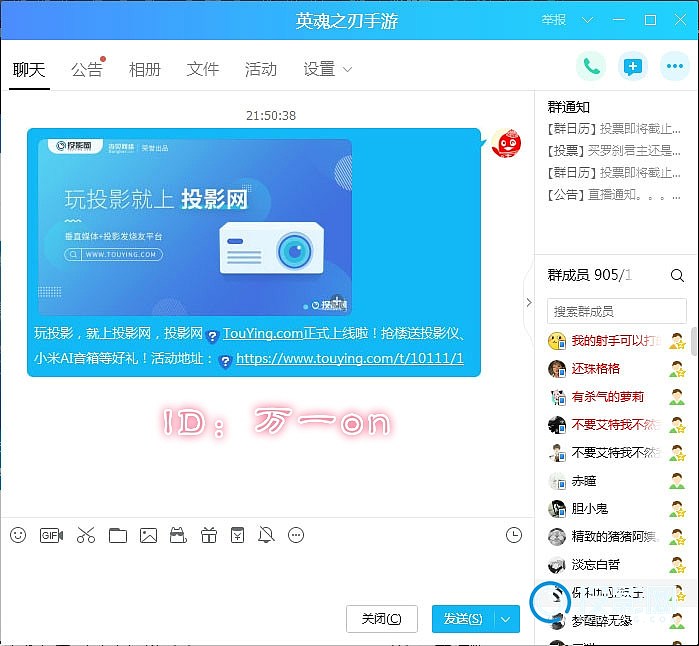The width and height of the screenshot is (699, 646).
Task: Open the 群通知 heading
Action: point(568,107)
